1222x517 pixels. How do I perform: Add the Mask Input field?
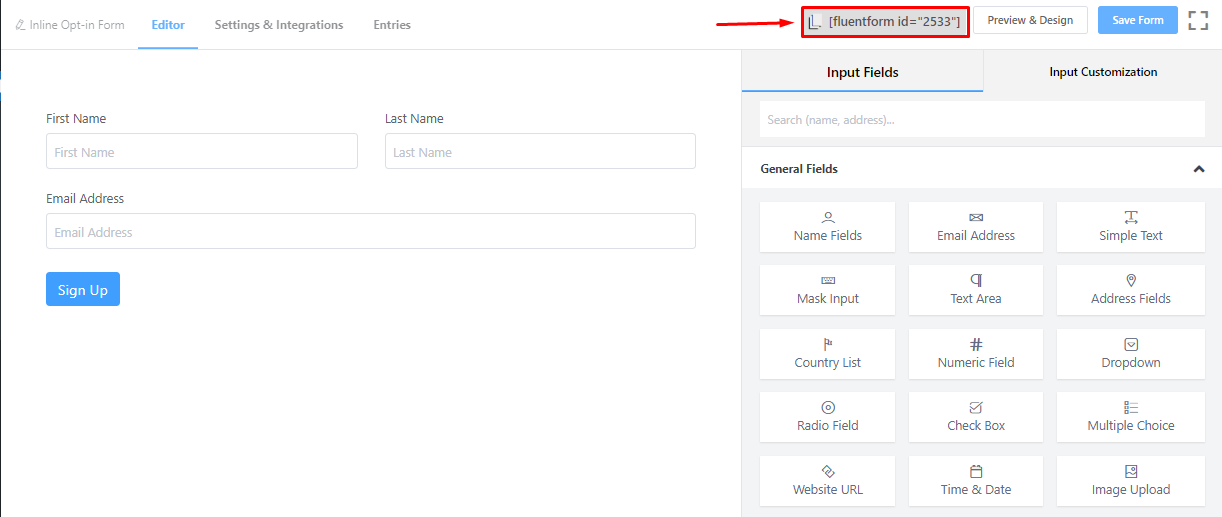(x=828, y=290)
